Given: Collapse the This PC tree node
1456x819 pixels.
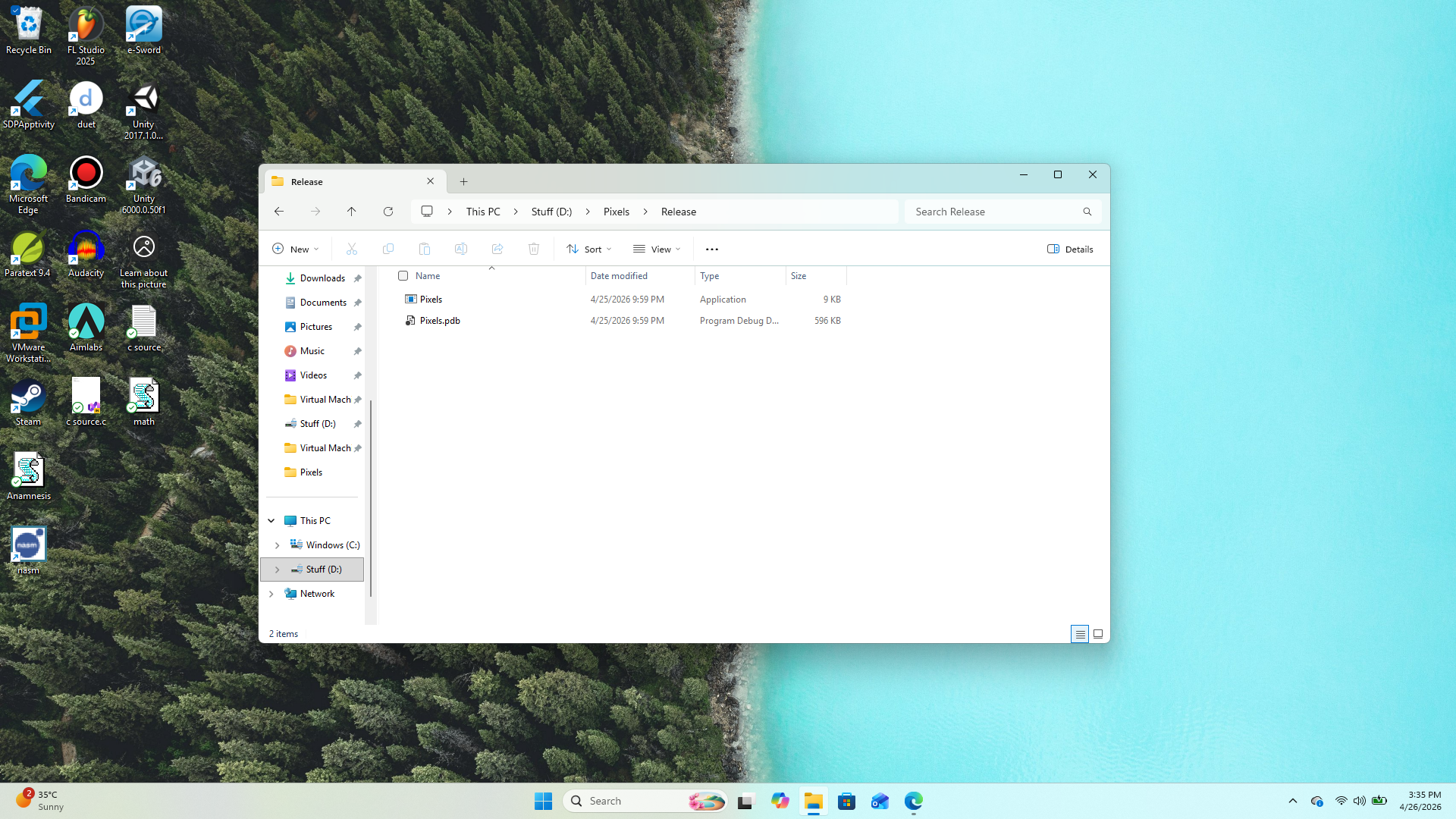Looking at the screenshot, I should click(x=271, y=521).
